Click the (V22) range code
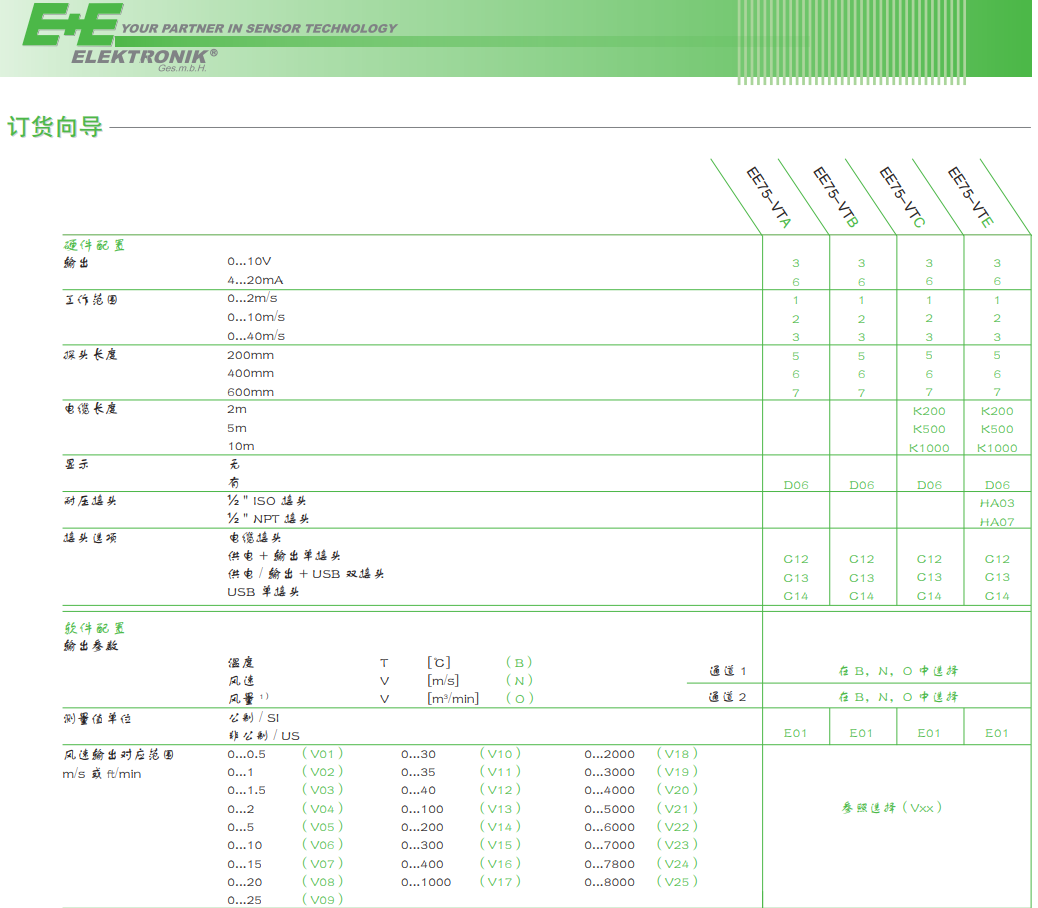 (677, 827)
